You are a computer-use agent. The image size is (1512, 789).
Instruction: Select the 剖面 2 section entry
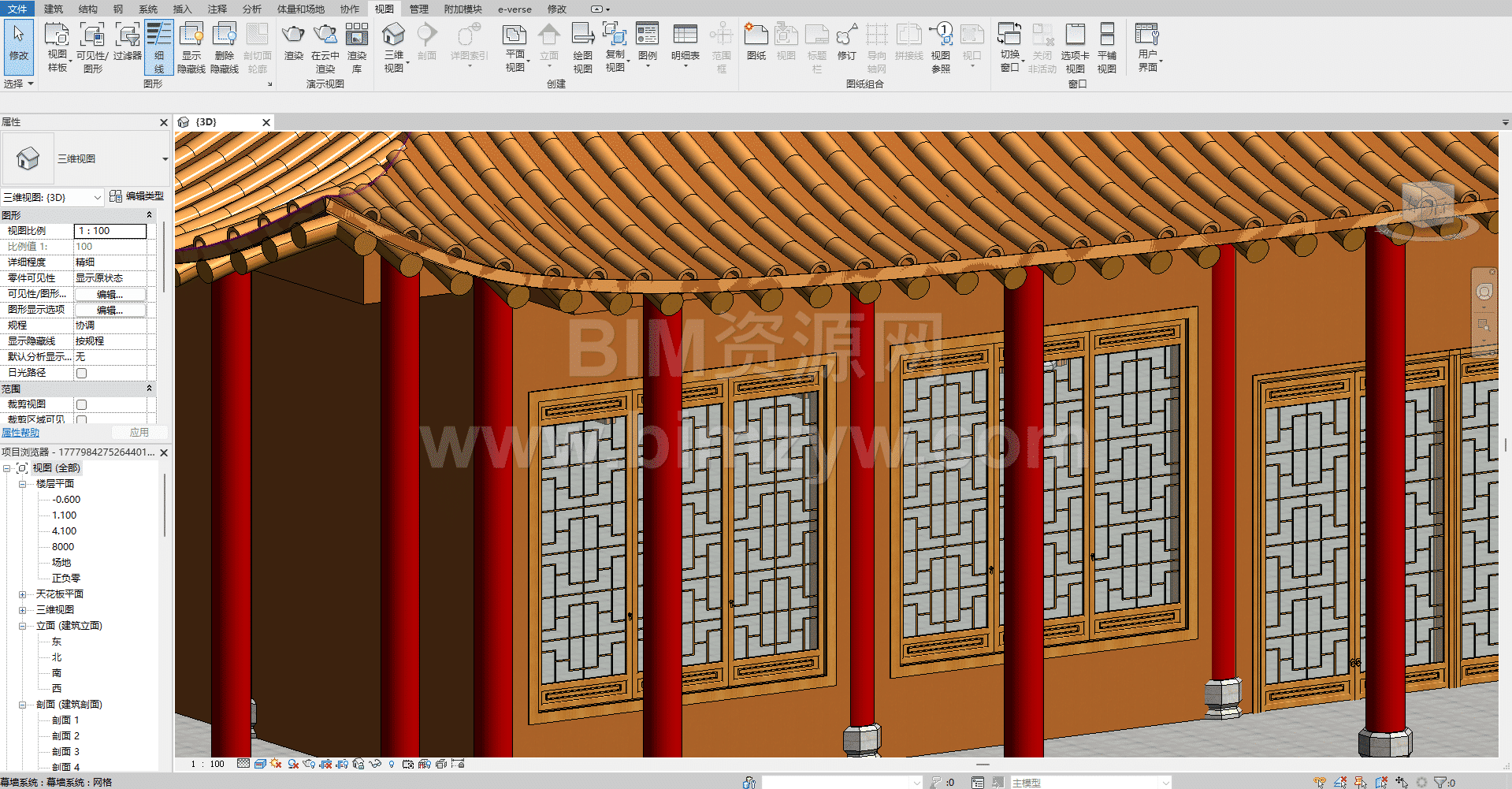click(65, 736)
